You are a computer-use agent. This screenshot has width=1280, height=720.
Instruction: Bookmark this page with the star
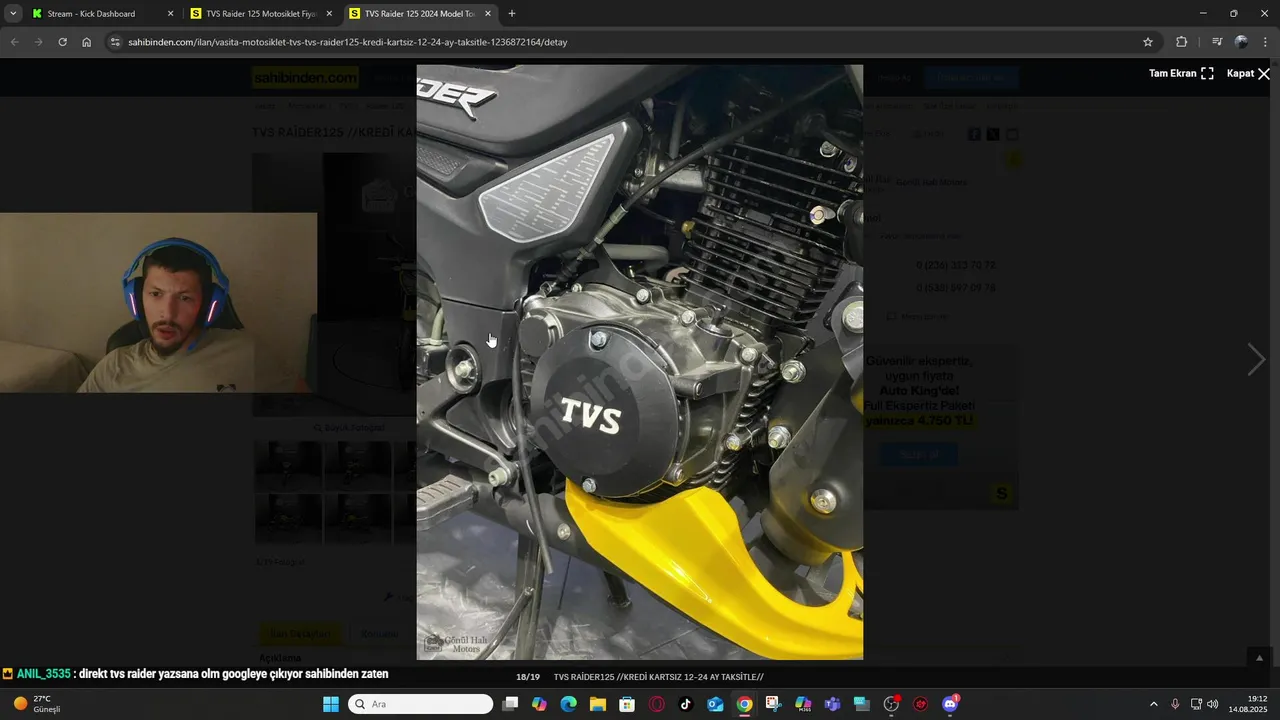[1148, 42]
